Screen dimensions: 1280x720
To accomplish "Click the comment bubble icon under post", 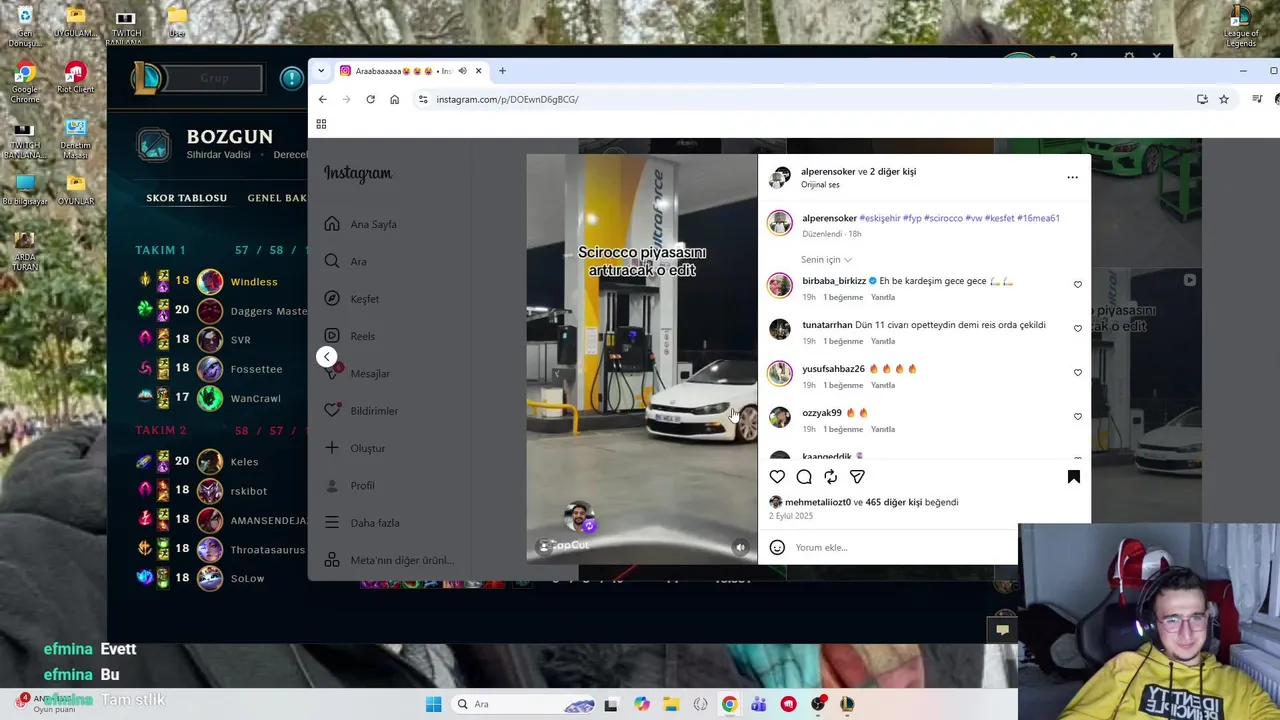I will click(x=804, y=477).
